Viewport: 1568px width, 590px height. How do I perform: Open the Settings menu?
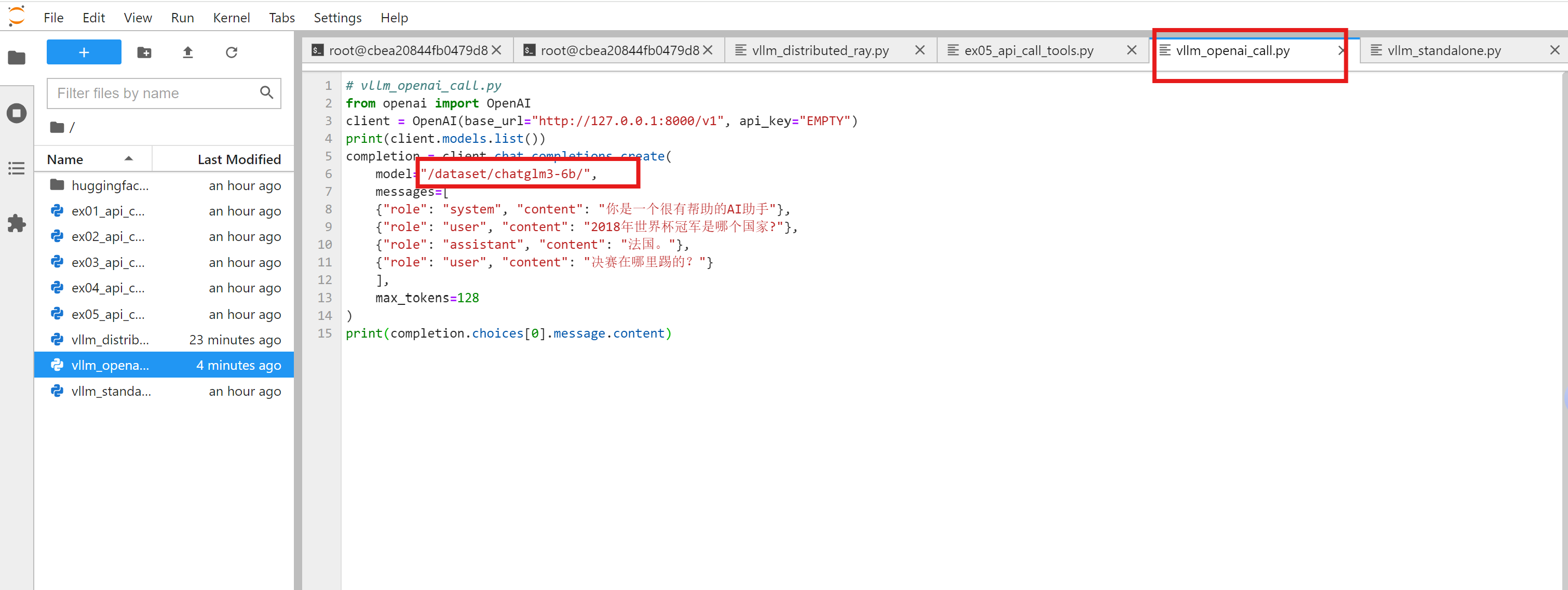click(337, 18)
